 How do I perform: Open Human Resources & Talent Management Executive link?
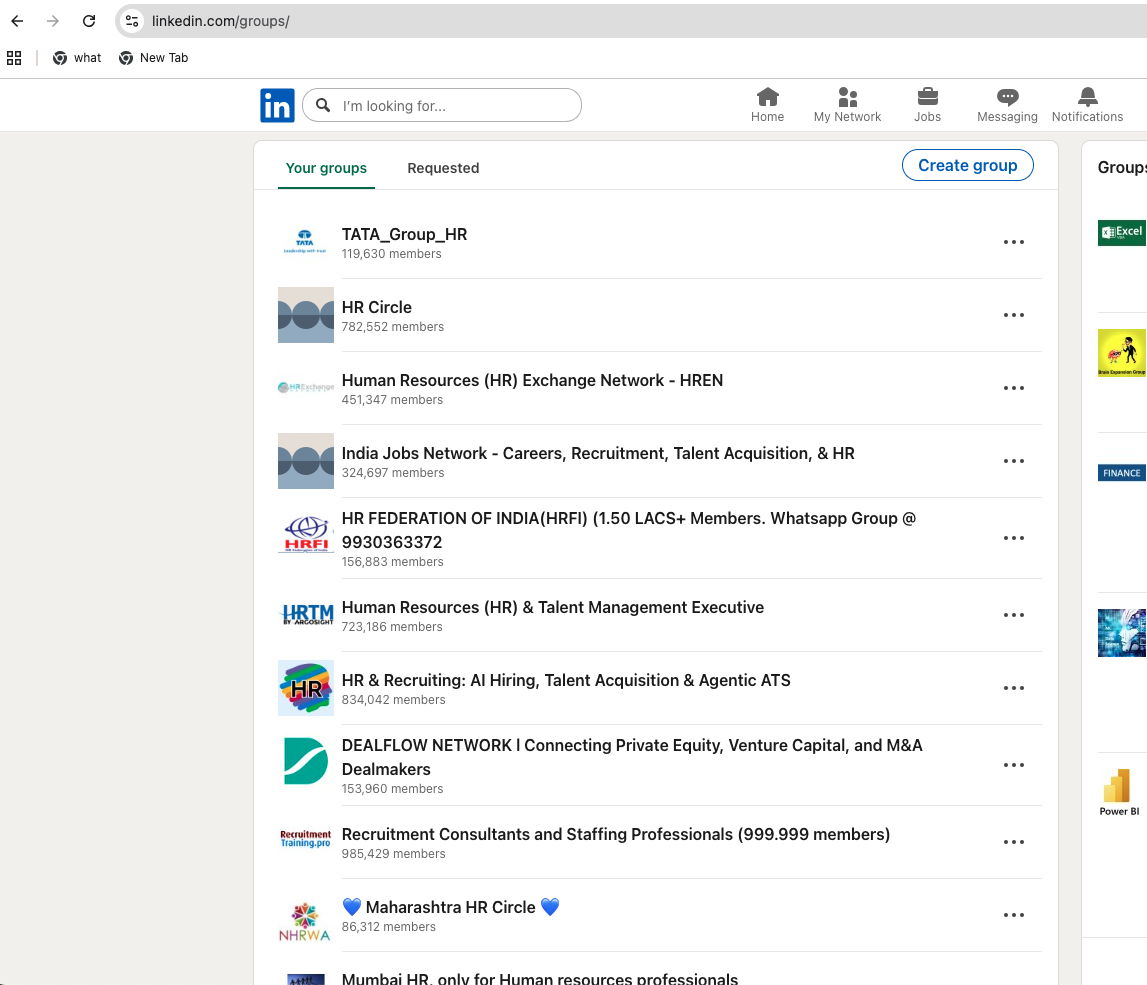point(552,608)
